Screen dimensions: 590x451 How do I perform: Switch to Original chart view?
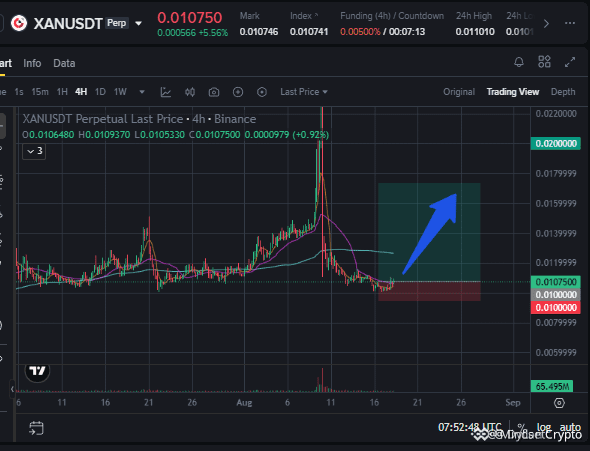[x=459, y=92]
